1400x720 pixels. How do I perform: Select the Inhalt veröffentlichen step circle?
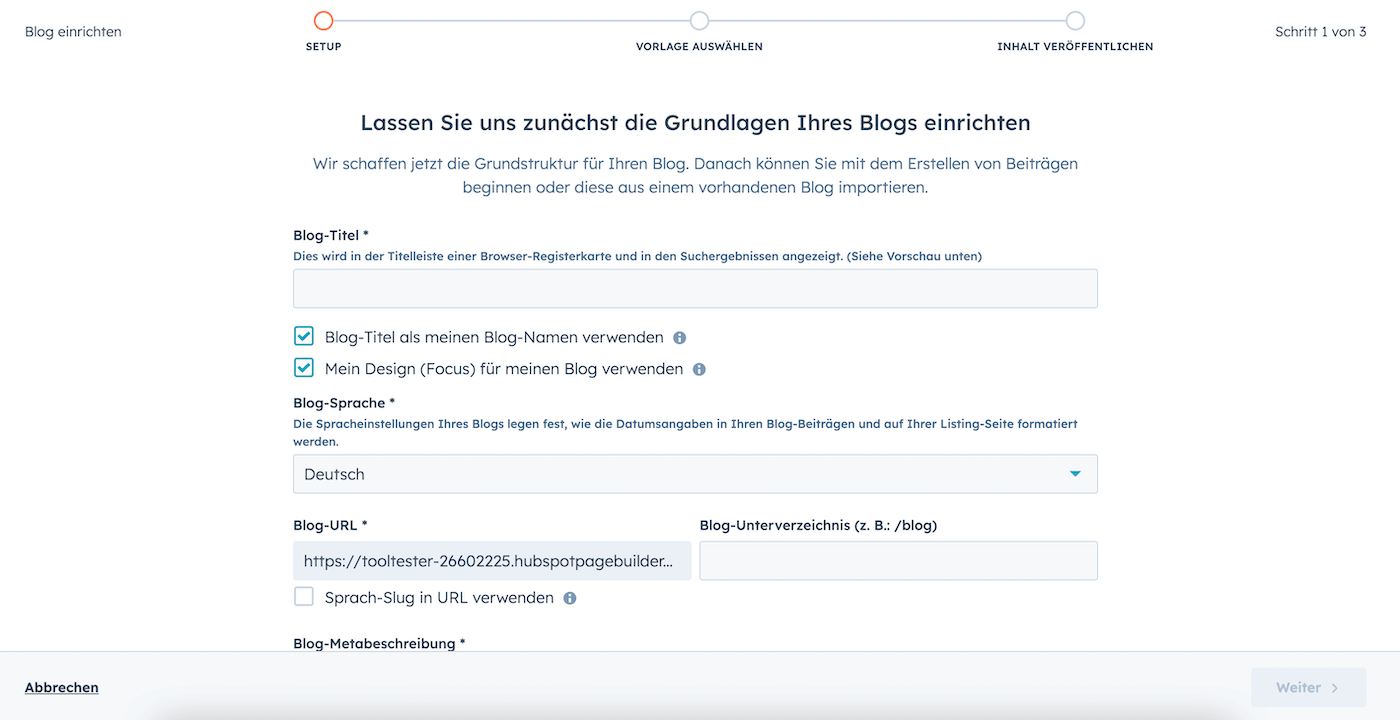click(1075, 21)
